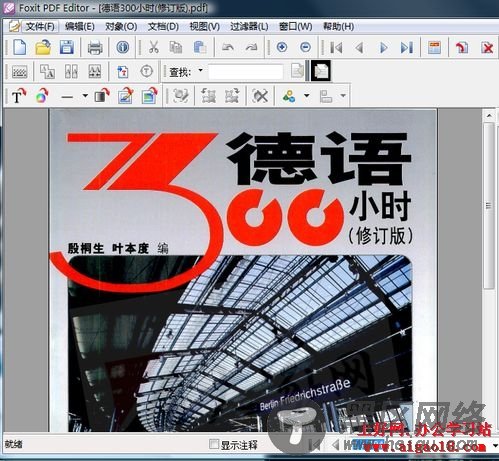Click the bring object forward icon
The width and height of the screenshot is (499, 461).
[208, 96]
